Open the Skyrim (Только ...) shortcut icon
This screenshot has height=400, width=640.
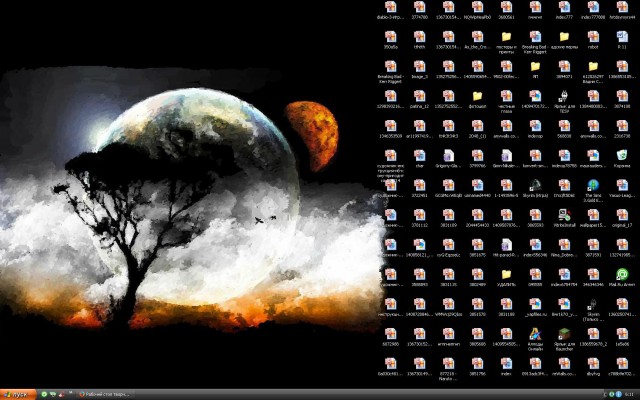click(x=593, y=304)
